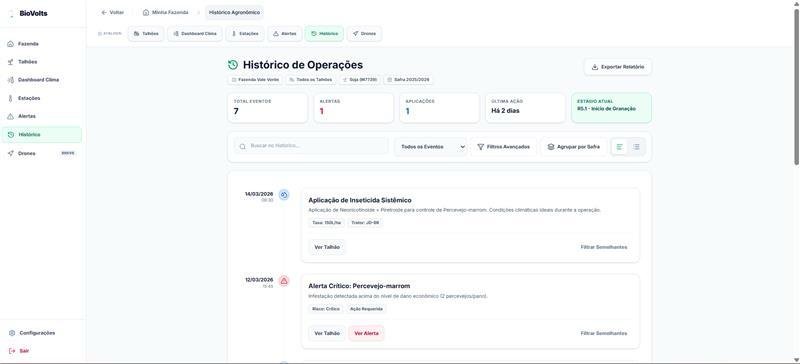Click the Total Eventos stat card
The image size is (800, 364).
tap(268, 108)
